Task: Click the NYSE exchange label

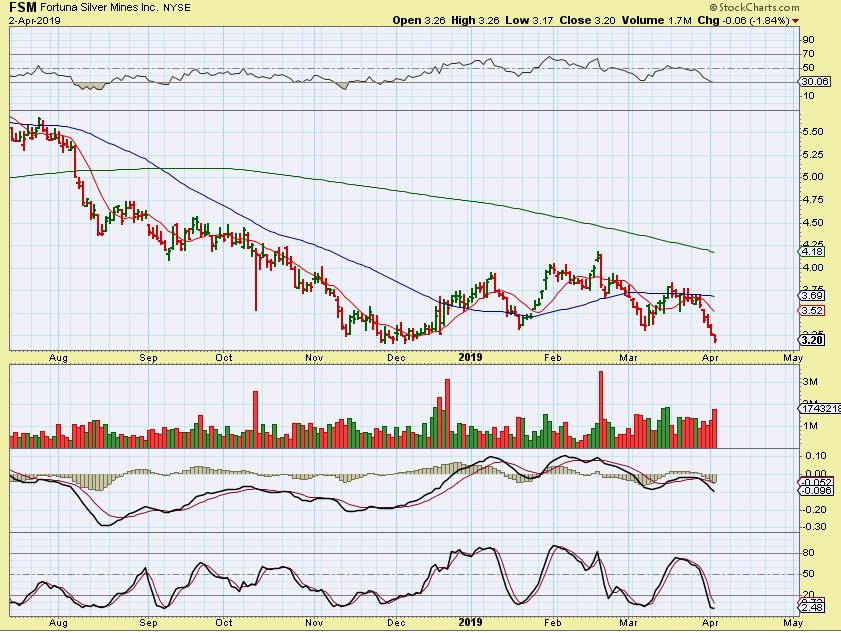Action: pos(177,8)
